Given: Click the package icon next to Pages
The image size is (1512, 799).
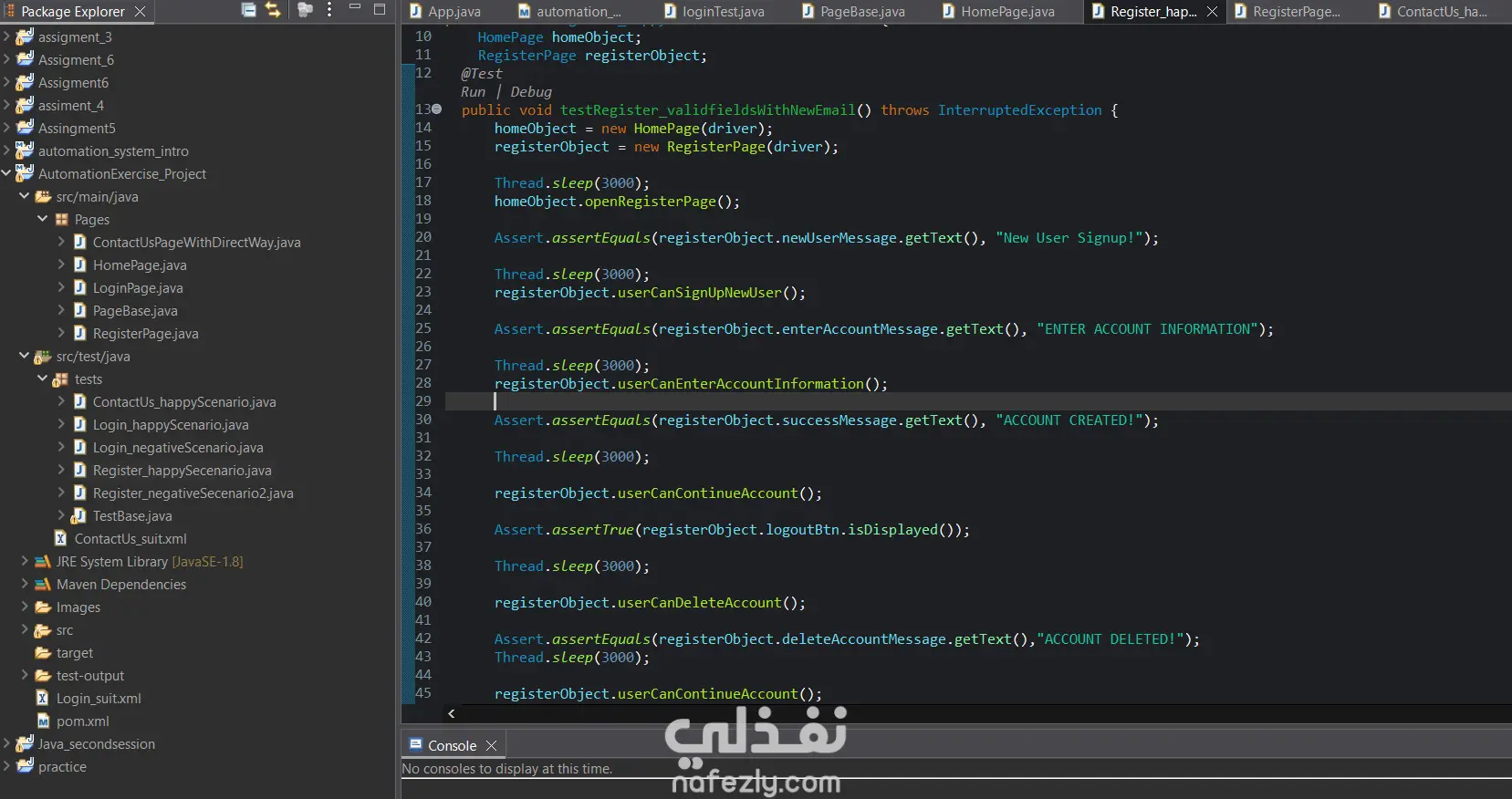Looking at the screenshot, I should tap(61, 219).
